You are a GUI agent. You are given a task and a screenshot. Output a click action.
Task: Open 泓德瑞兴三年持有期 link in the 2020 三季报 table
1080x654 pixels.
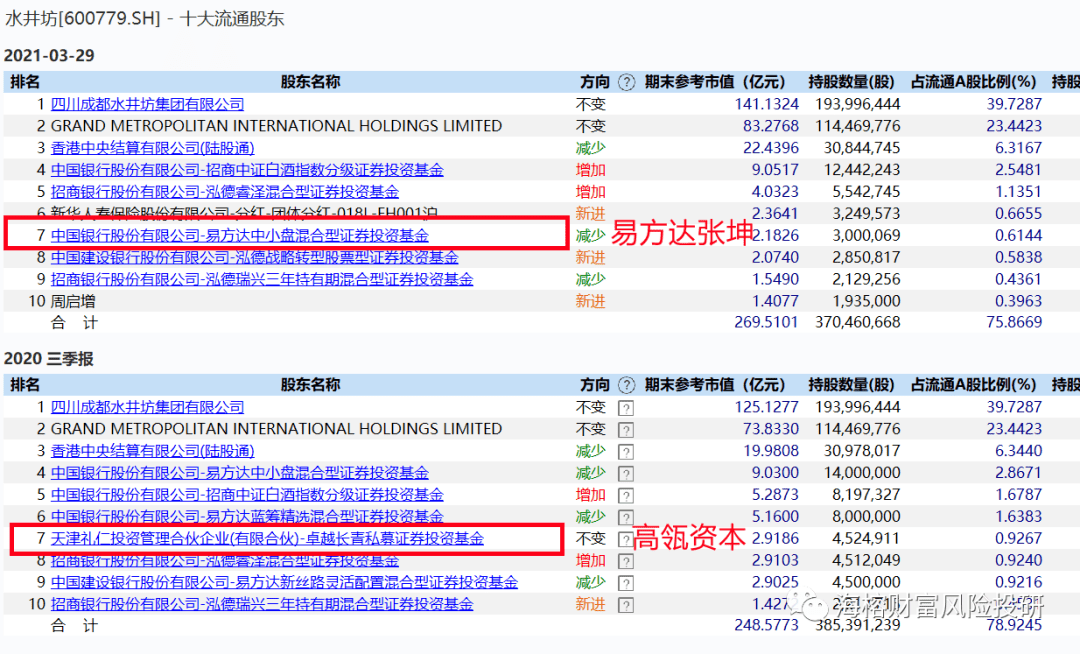coord(262,605)
